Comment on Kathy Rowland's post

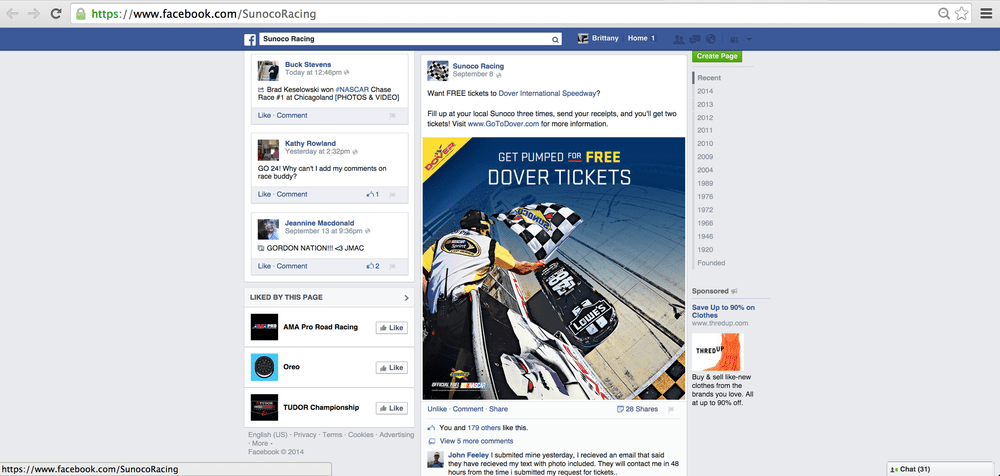pyautogui.click(x=292, y=195)
